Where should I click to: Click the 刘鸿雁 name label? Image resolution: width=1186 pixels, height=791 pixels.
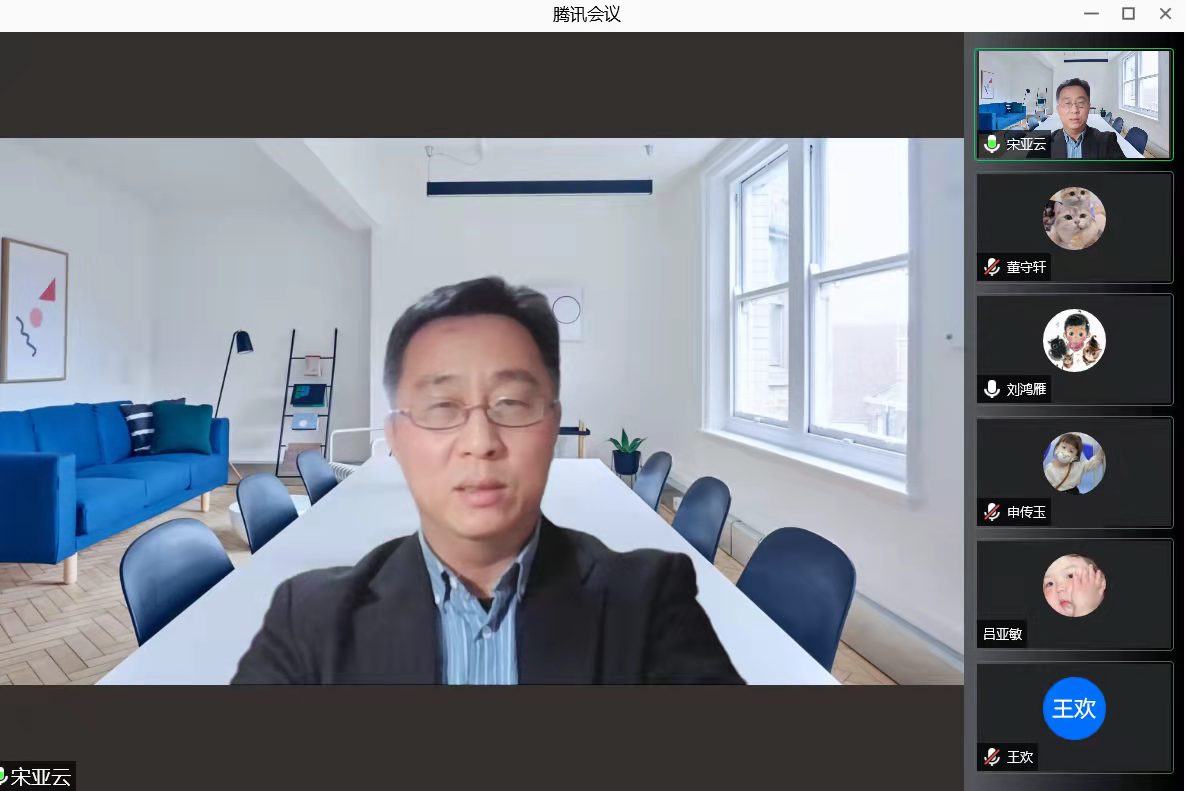[1026, 389]
